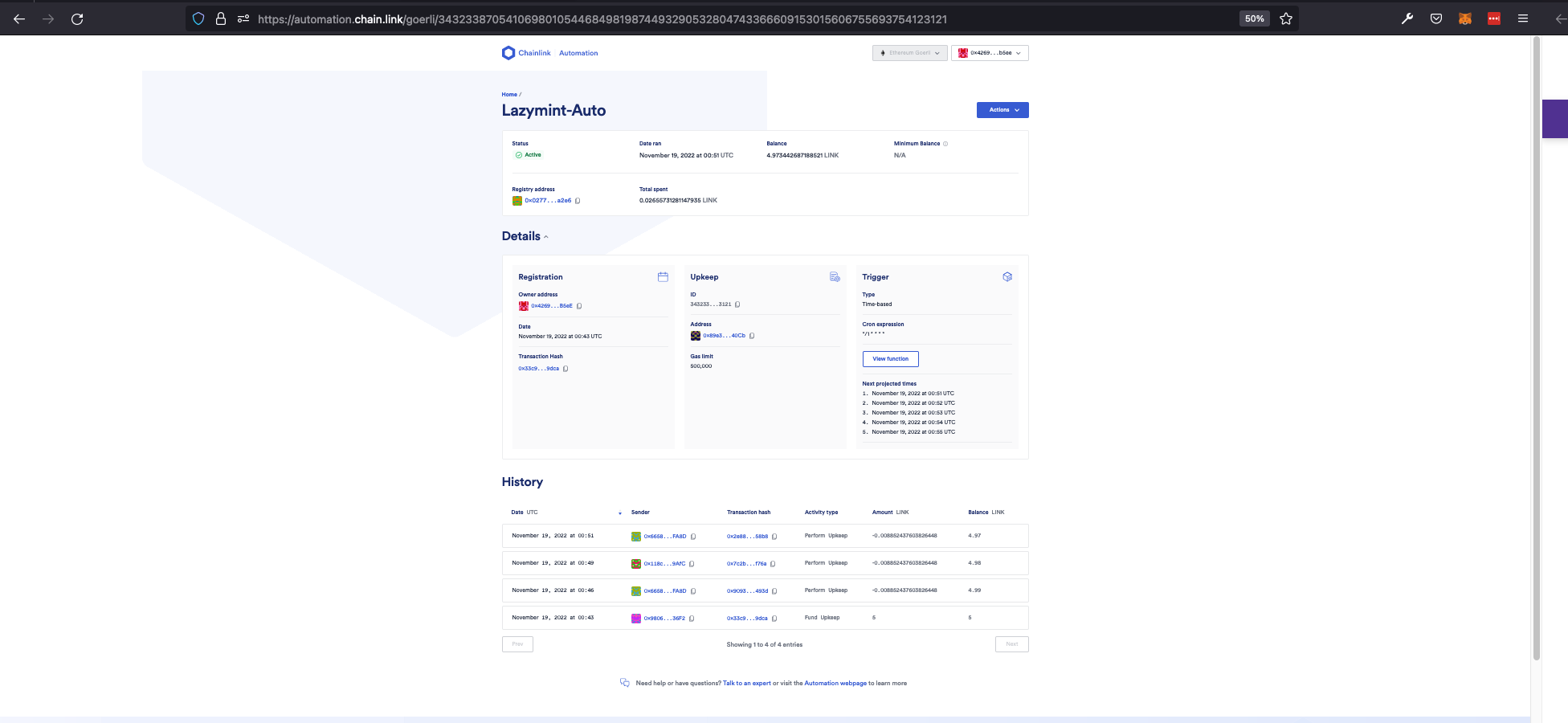Copy sender address in the 00:51 history row

(693, 537)
